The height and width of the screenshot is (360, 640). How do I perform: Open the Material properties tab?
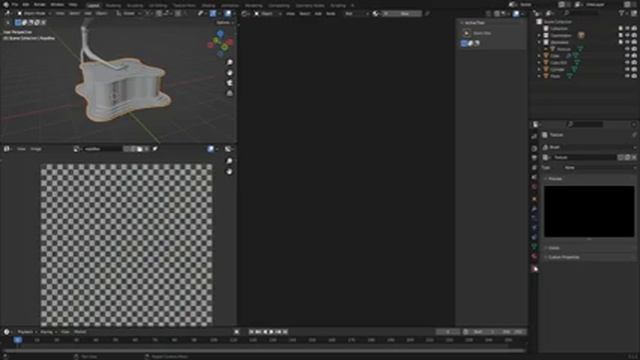(x=534, y=257)
